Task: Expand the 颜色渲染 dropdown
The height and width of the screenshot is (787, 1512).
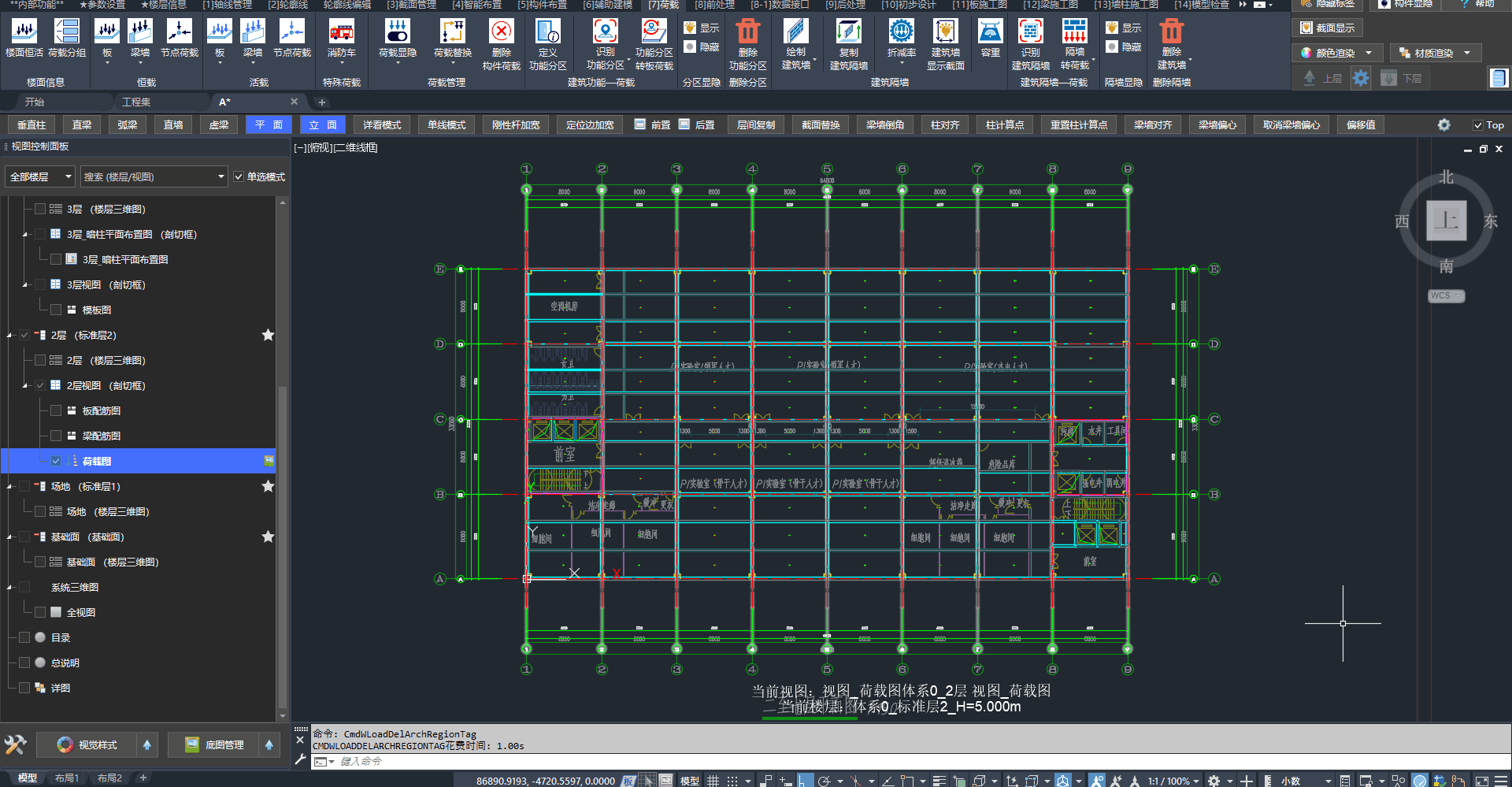Action: 1369,54
